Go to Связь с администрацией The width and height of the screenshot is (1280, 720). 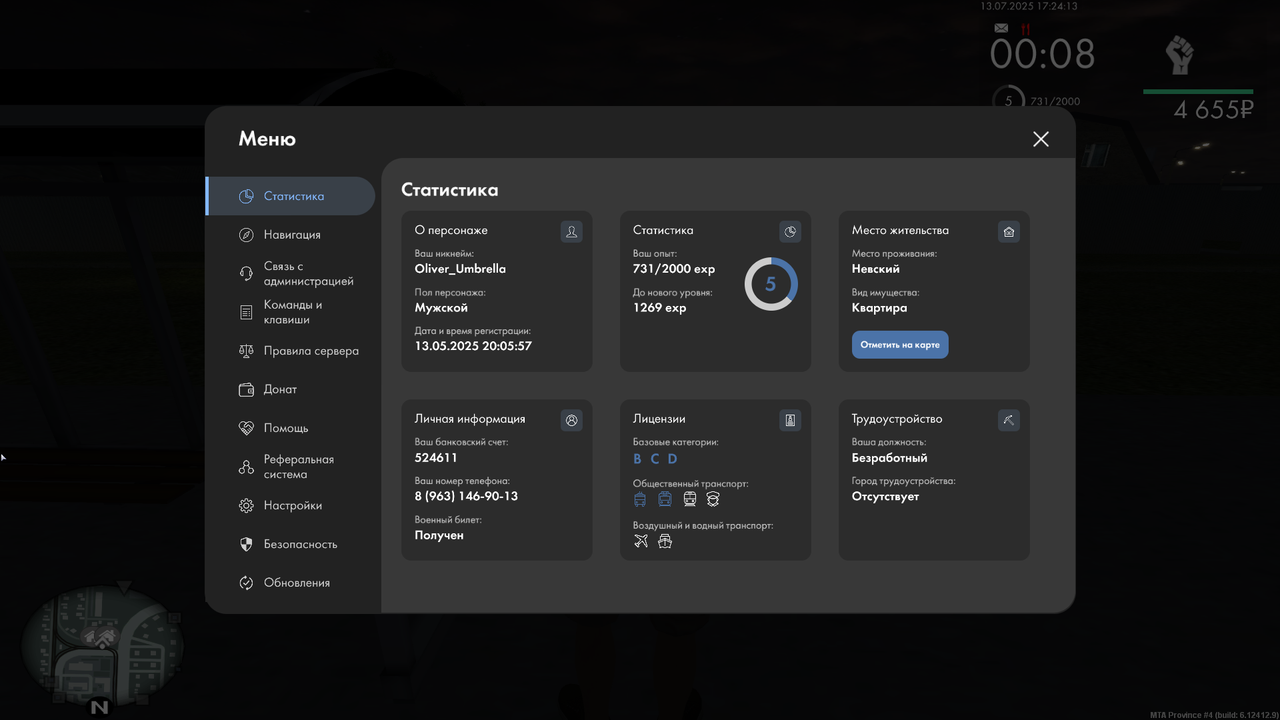(290, 274)
